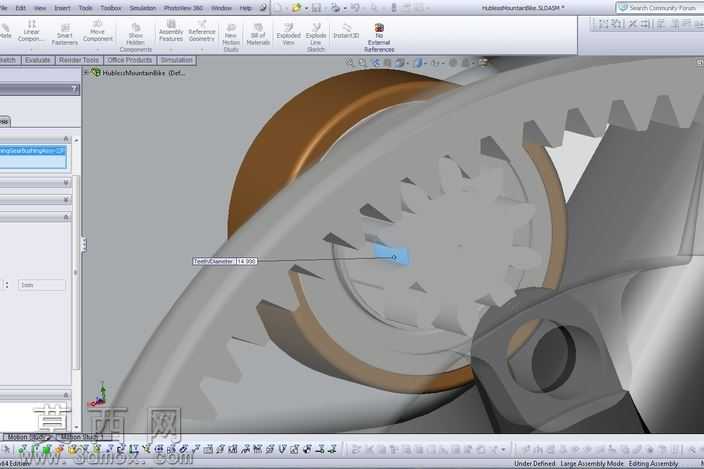The width and height of the screenshot is (704, 469).
Task: Click the panel scrollbar up arrow
Action: [76, 140]
